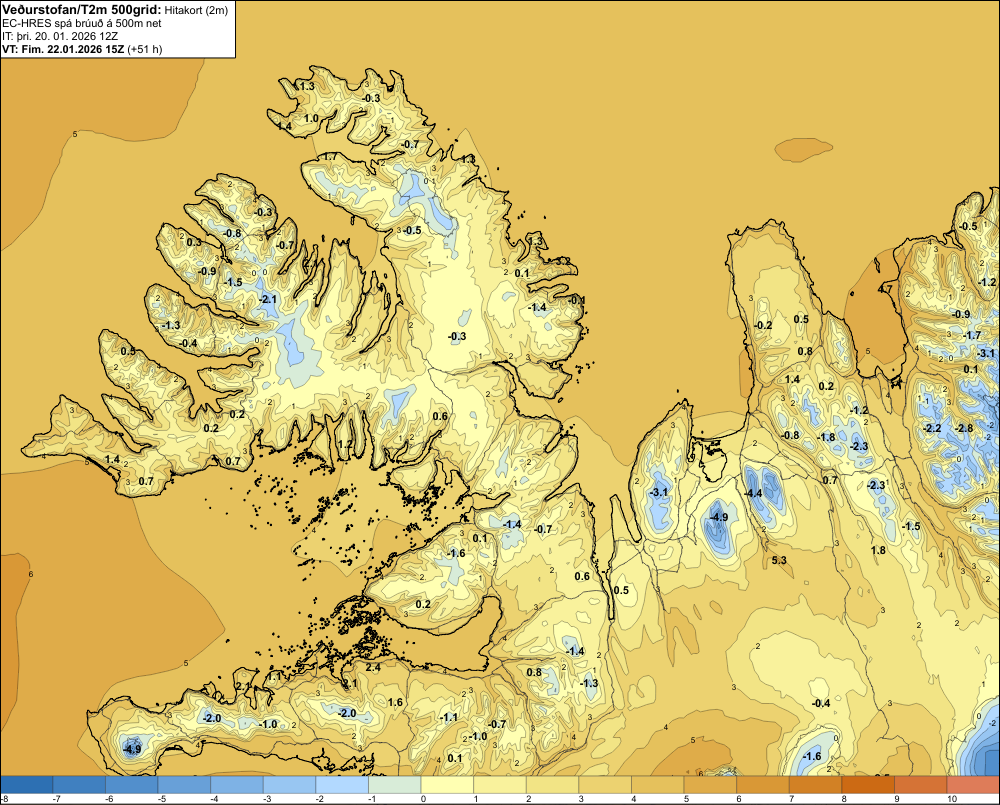Click the 'Veðurstofan/T2m 500grid:' title text
Viewport: 1000px width, 805px height.
coord(82,10)
